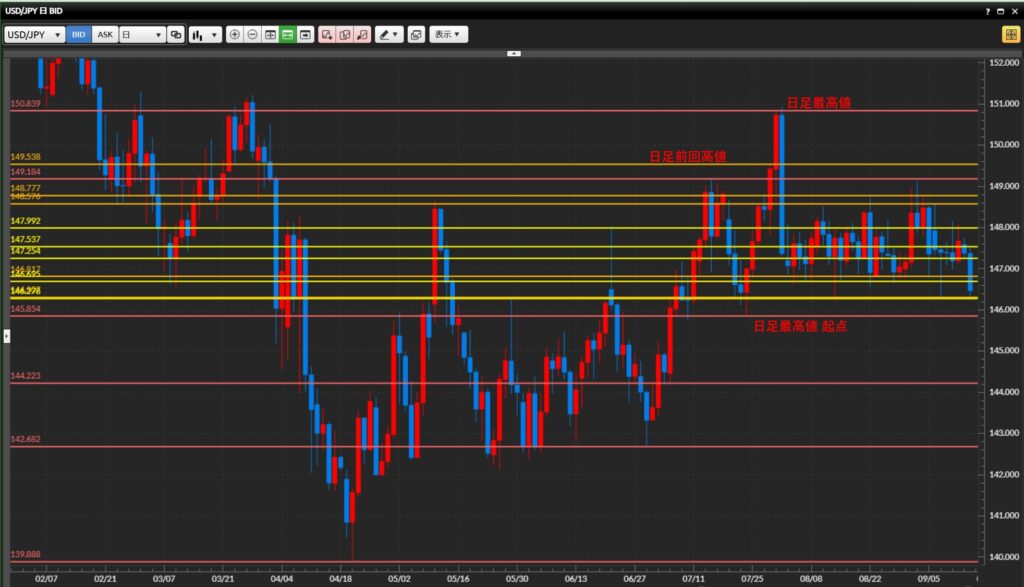Image resolution: width=1024 pixels, height=587 pixels.
Task: Click the first pink indicator add icon
Action: point(326,35)
